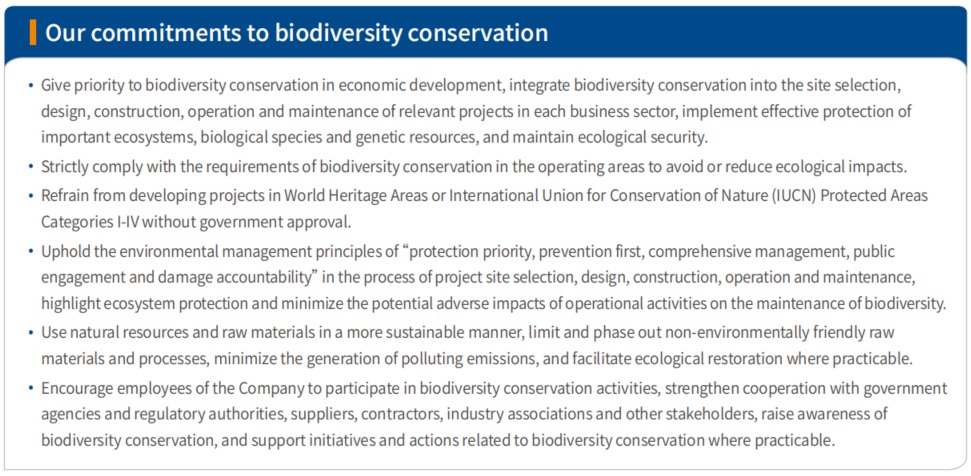
Task: Click the orange bar beside the heading
Action: pyautogui.click(x=32, y=32)
